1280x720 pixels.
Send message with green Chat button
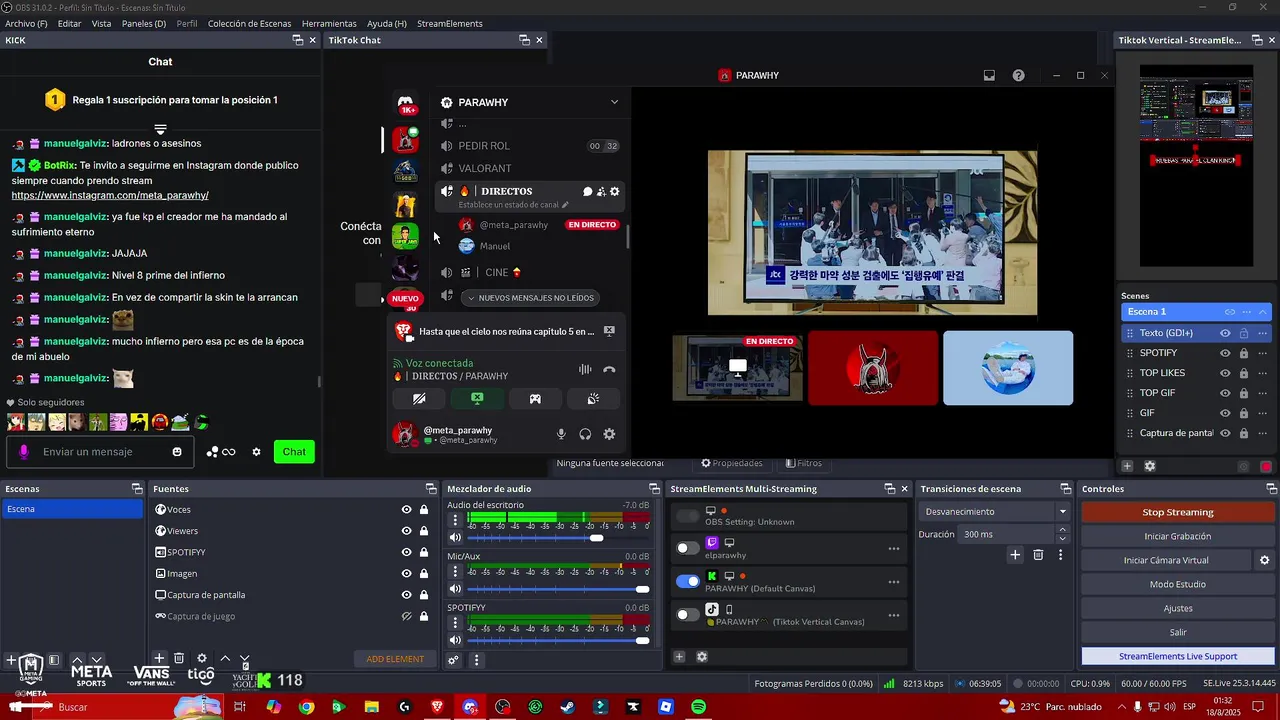294,452
